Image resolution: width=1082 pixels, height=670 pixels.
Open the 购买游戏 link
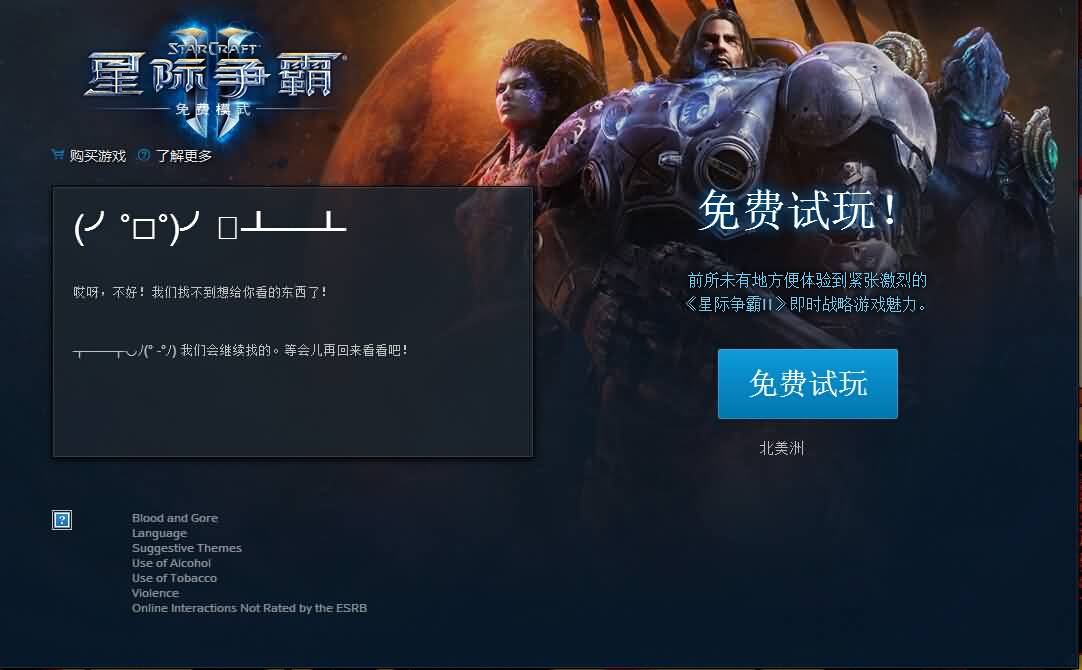(97, 156)
